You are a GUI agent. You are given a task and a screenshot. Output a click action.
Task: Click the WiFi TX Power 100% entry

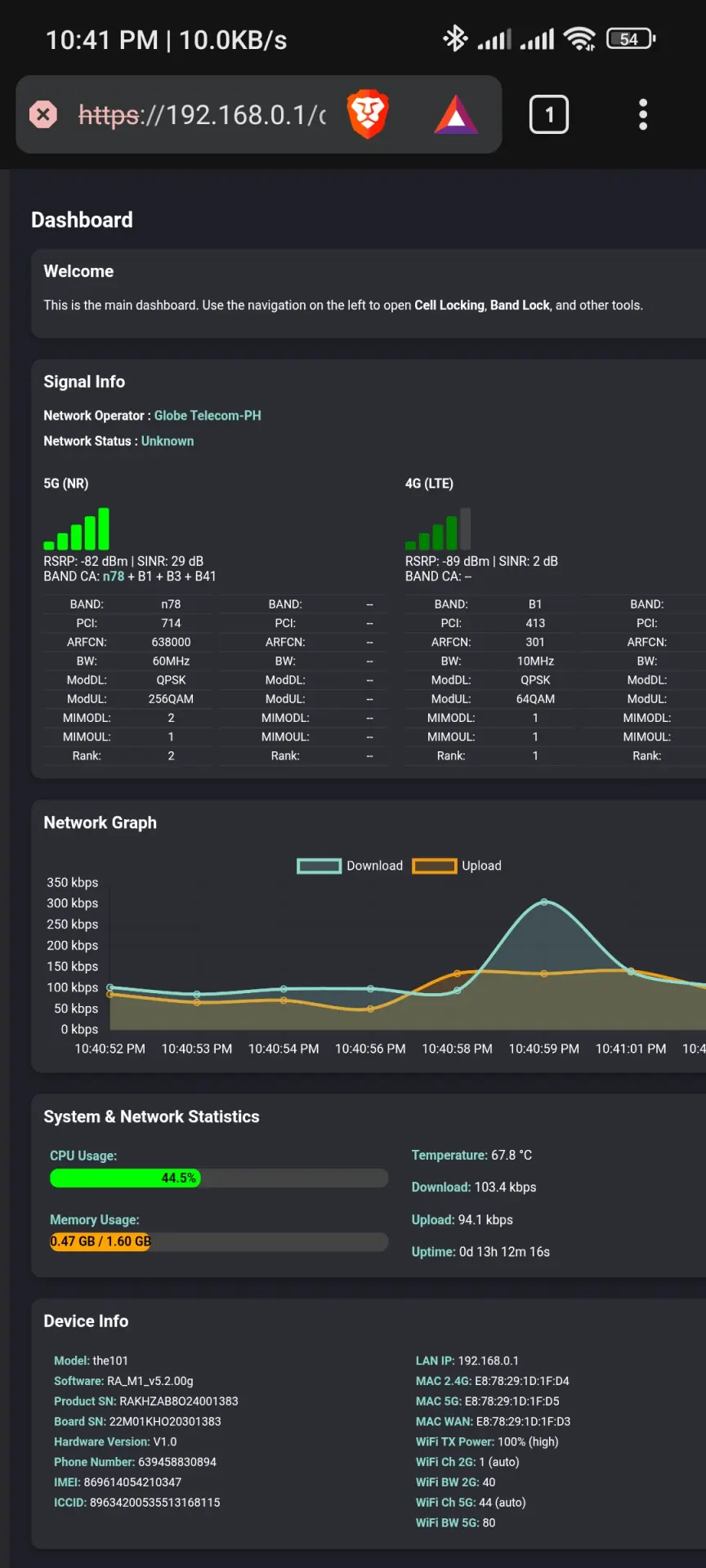[487, 1442]
